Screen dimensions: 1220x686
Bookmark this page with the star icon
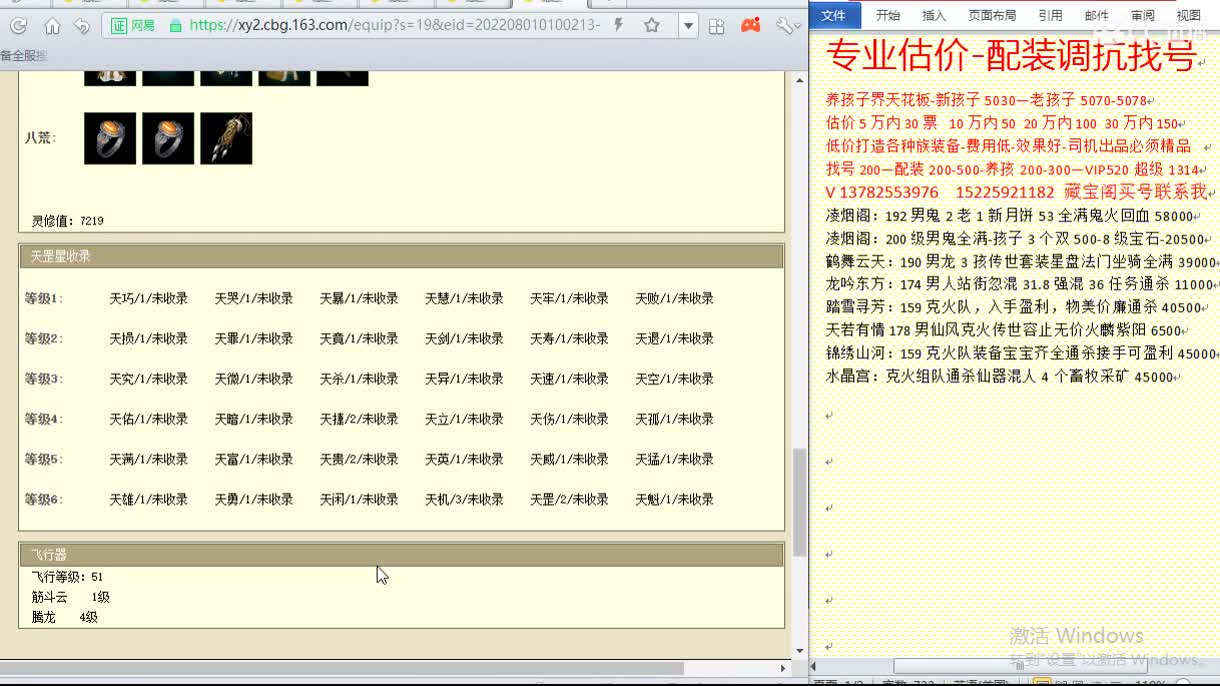652,26
